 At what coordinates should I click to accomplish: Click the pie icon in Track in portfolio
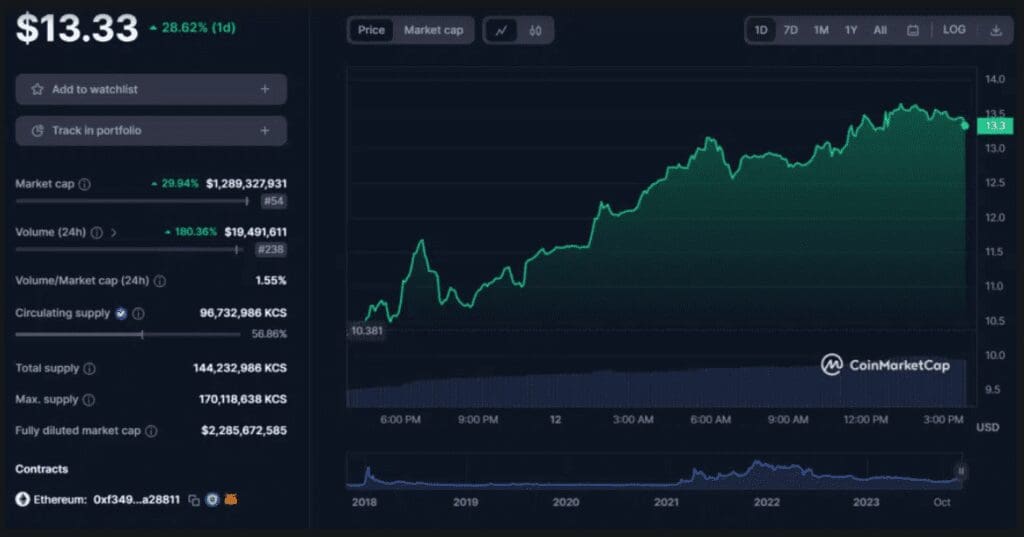tap(37, 131)
